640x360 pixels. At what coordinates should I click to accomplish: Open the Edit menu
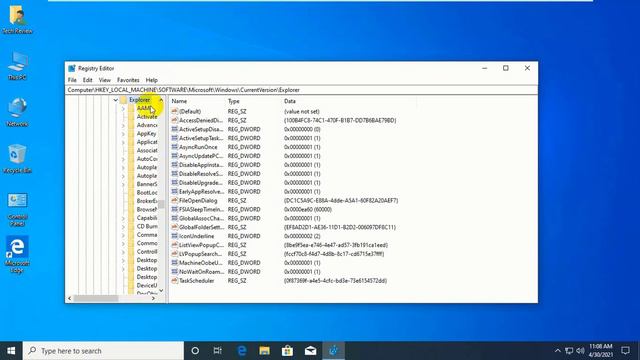pos(87,80)
